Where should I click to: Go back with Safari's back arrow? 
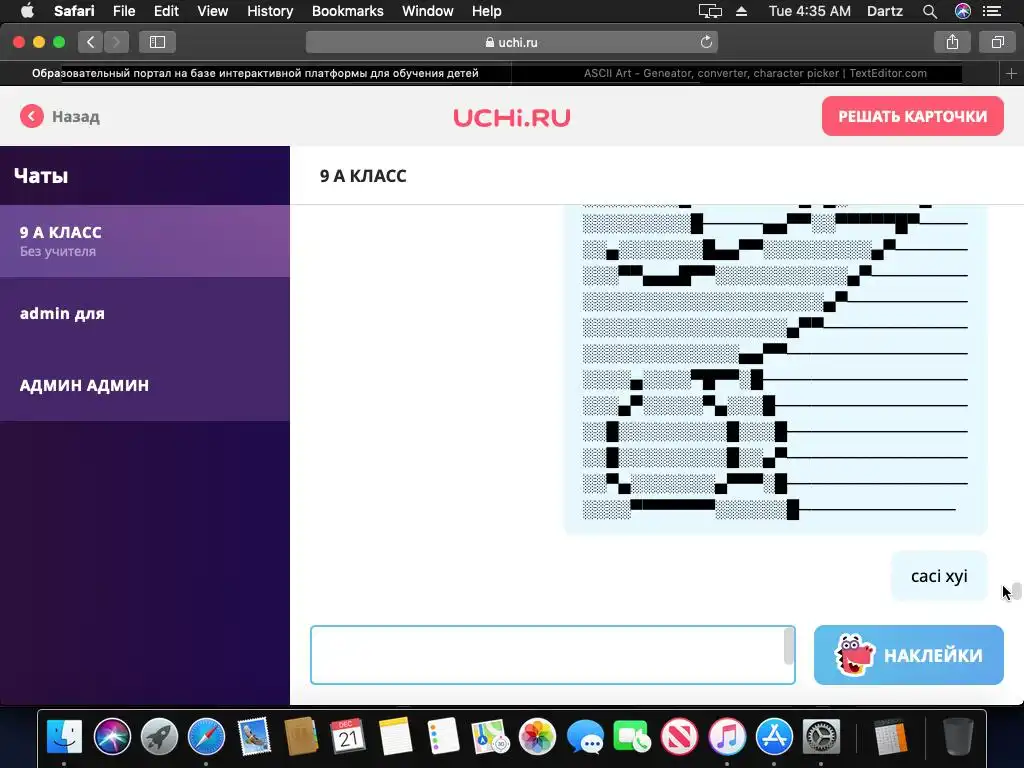click(91, 42)
